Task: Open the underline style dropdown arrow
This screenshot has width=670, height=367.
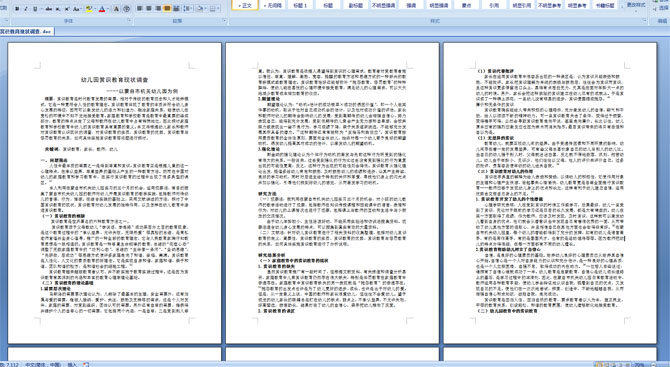Action: pos(41,9)
